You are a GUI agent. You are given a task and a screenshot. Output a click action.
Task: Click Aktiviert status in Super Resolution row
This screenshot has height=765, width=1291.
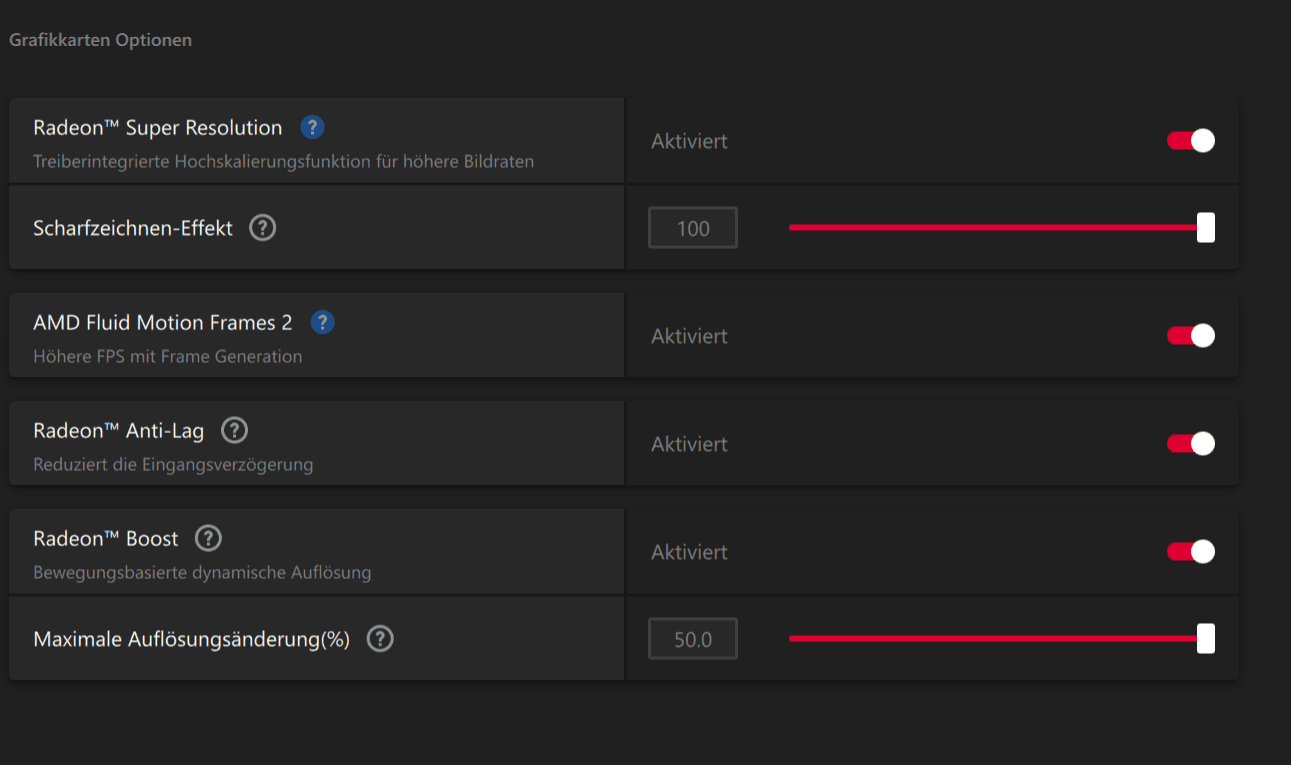point(689,141)
